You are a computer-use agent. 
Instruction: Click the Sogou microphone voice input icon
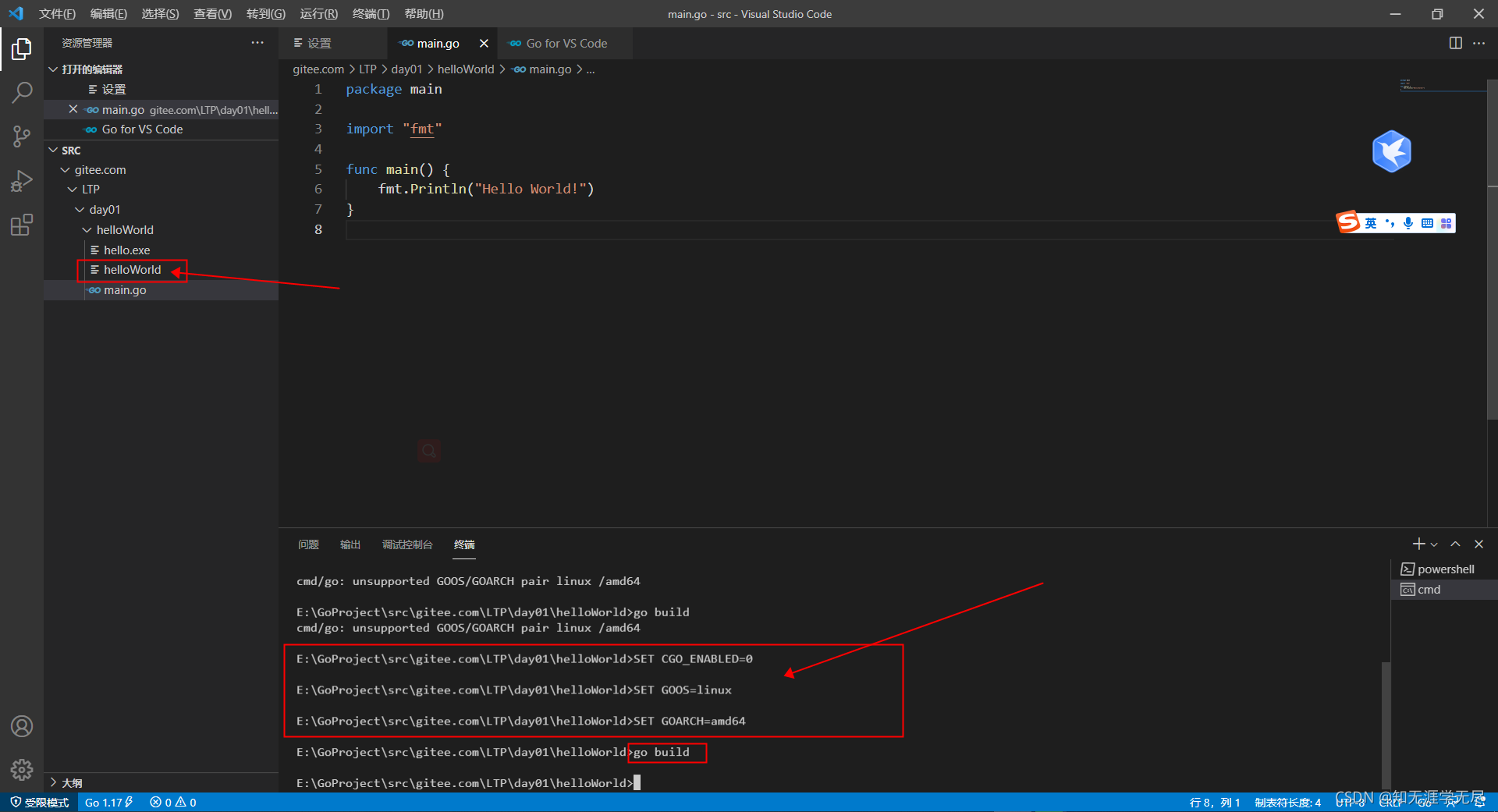(x=1408, y=223)
